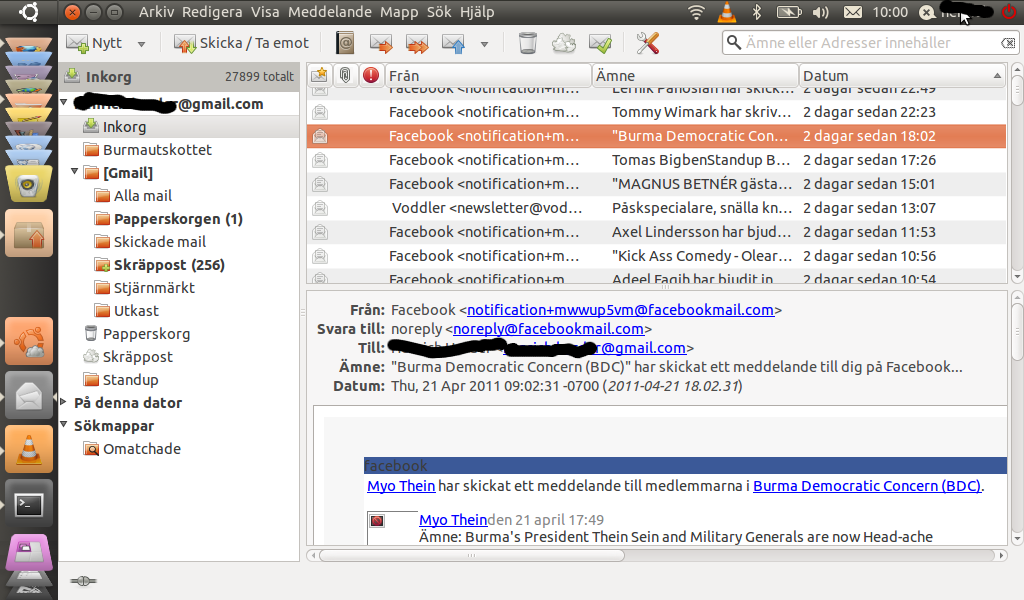
Task: Open the Stjärnmärkt folder
Action: (x=154, y=287)
